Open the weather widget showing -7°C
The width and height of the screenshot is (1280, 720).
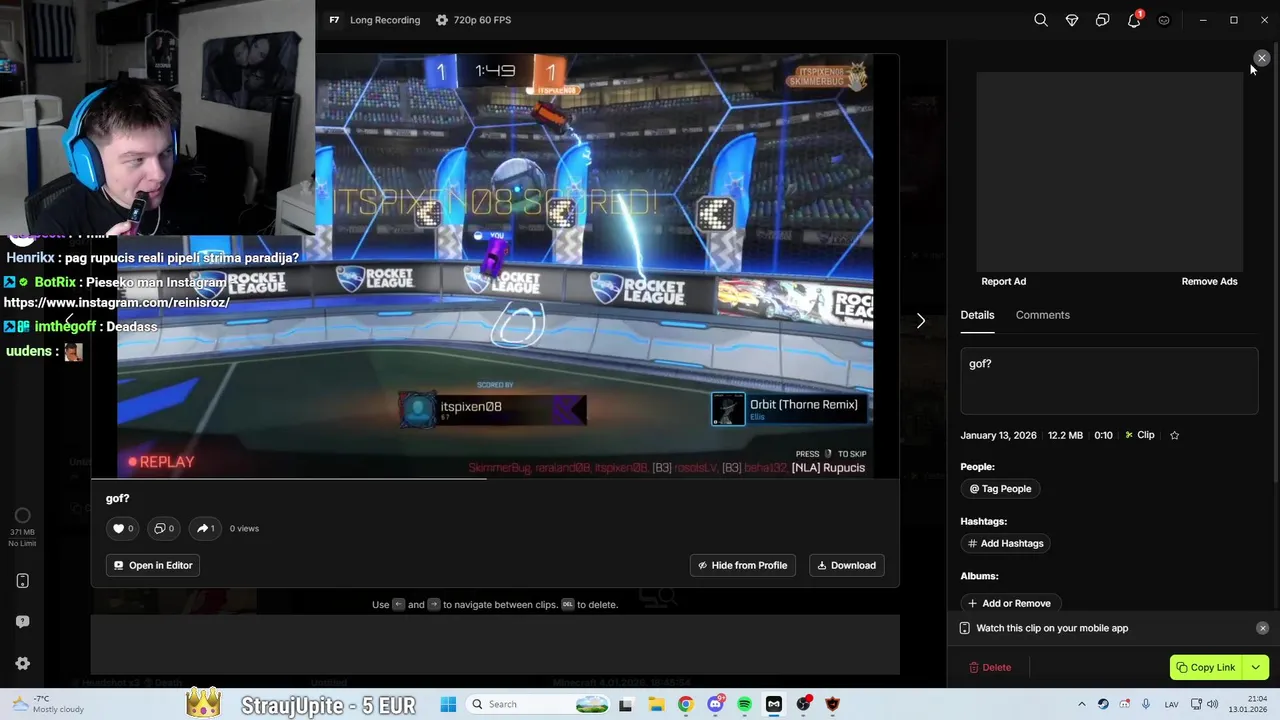[46, 704]
